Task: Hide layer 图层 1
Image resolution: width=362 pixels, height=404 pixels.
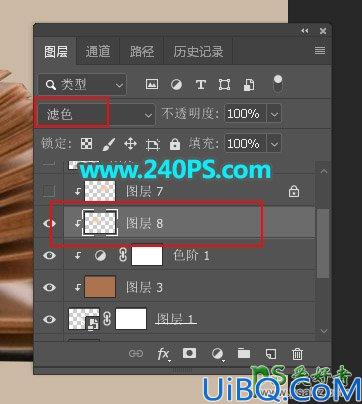Action: click(49, 319)
